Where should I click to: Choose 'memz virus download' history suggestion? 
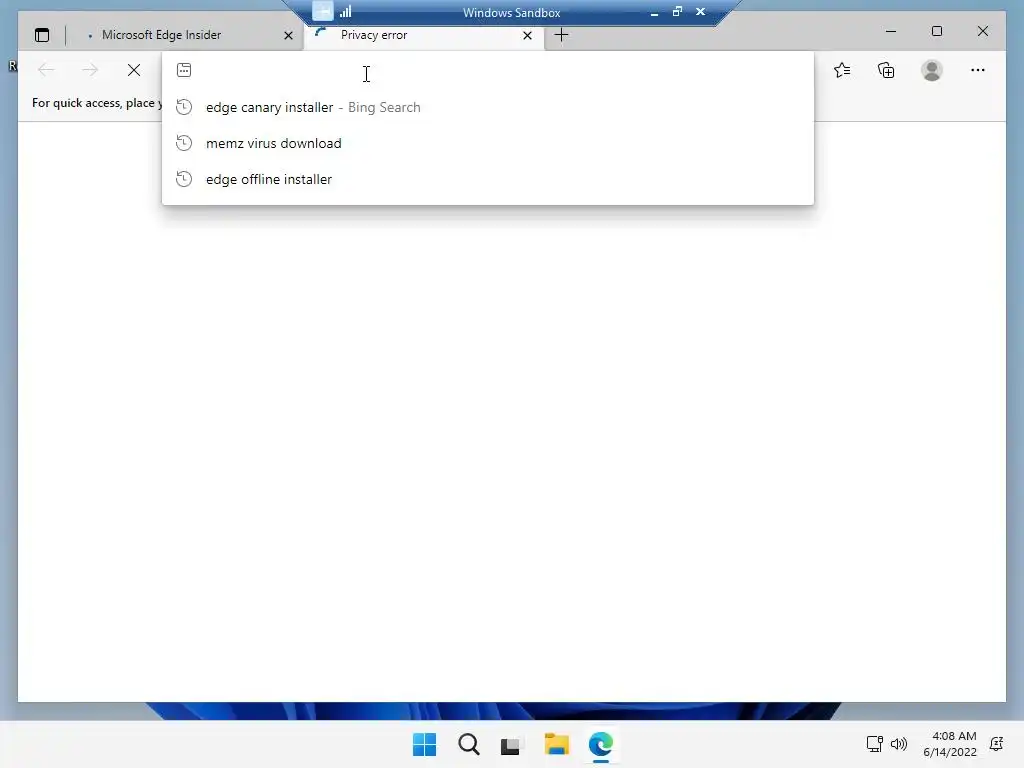click(x=487, y=143)
